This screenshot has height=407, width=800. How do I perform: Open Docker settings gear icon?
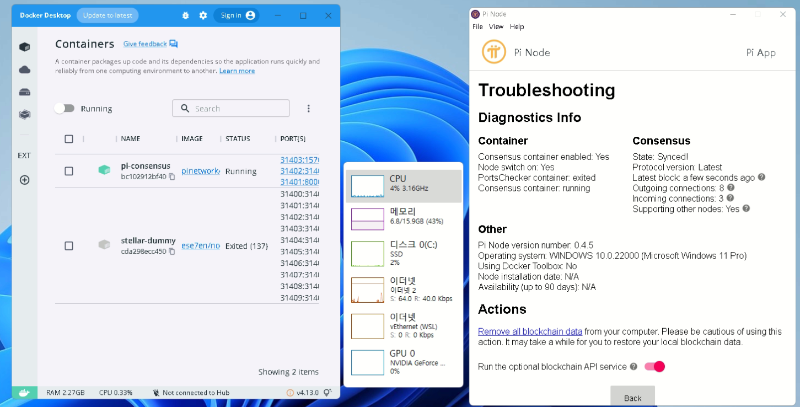[203, 15]
